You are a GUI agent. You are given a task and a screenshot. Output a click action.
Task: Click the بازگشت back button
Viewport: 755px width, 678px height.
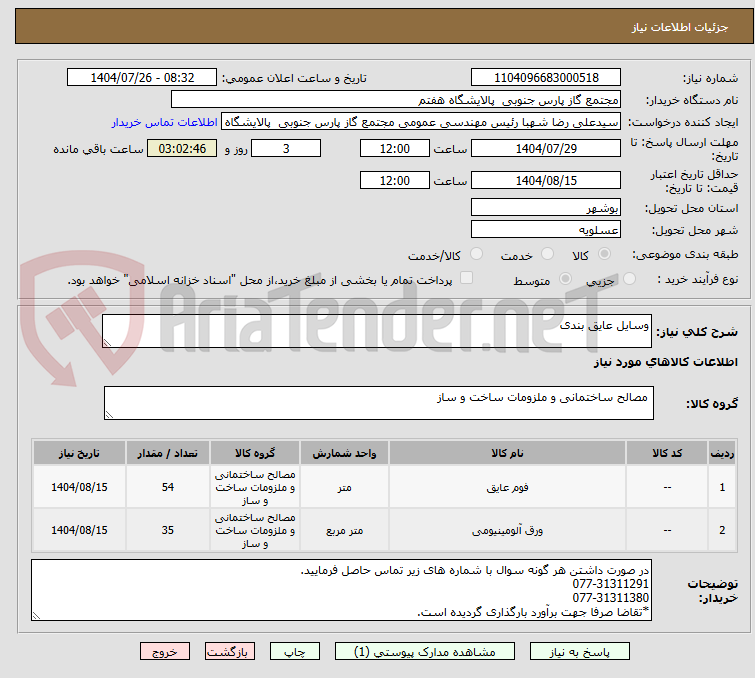(230, 652)
